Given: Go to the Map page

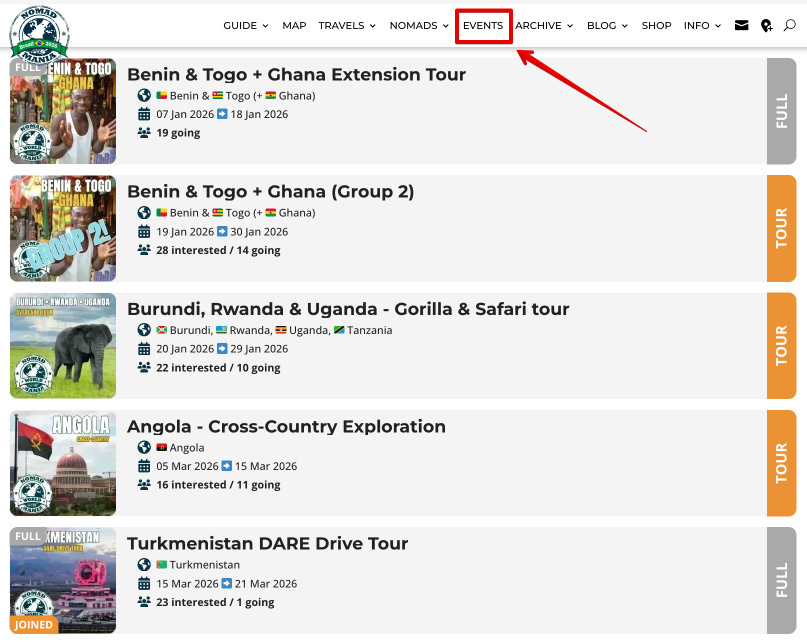Looking at the screenshot, I should [294, 26].
